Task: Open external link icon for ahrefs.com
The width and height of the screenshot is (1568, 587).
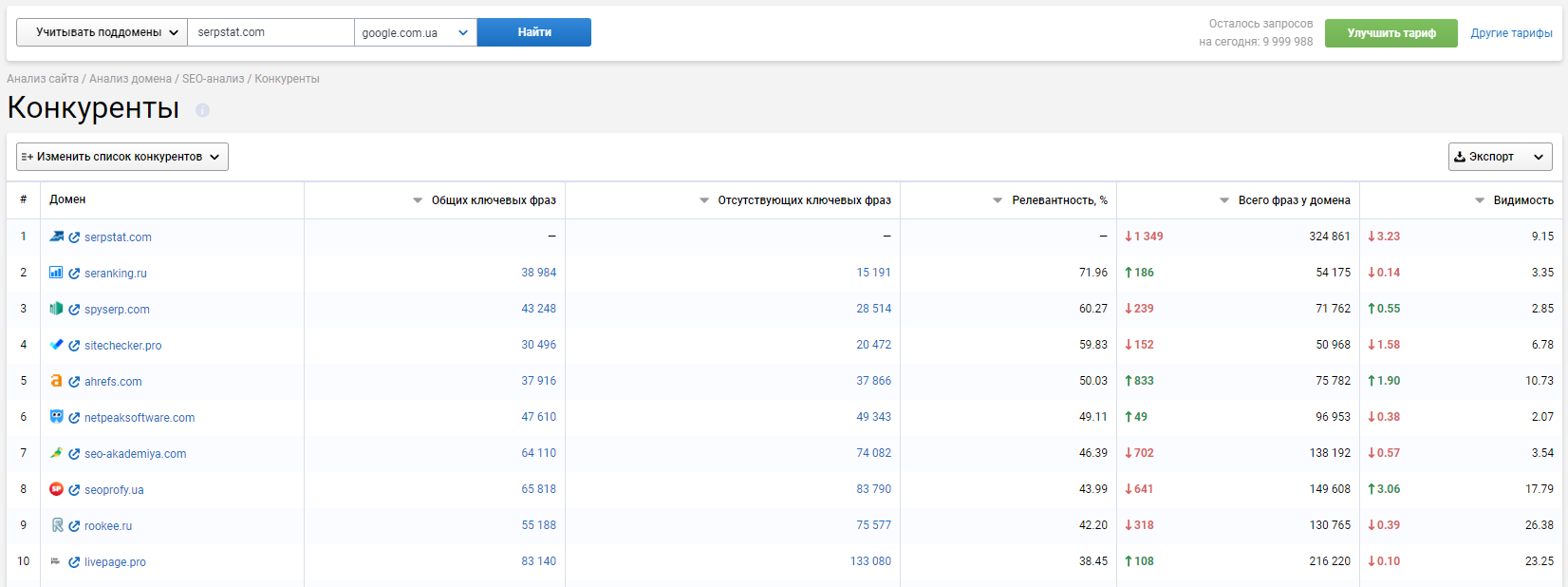Action: 74,382
